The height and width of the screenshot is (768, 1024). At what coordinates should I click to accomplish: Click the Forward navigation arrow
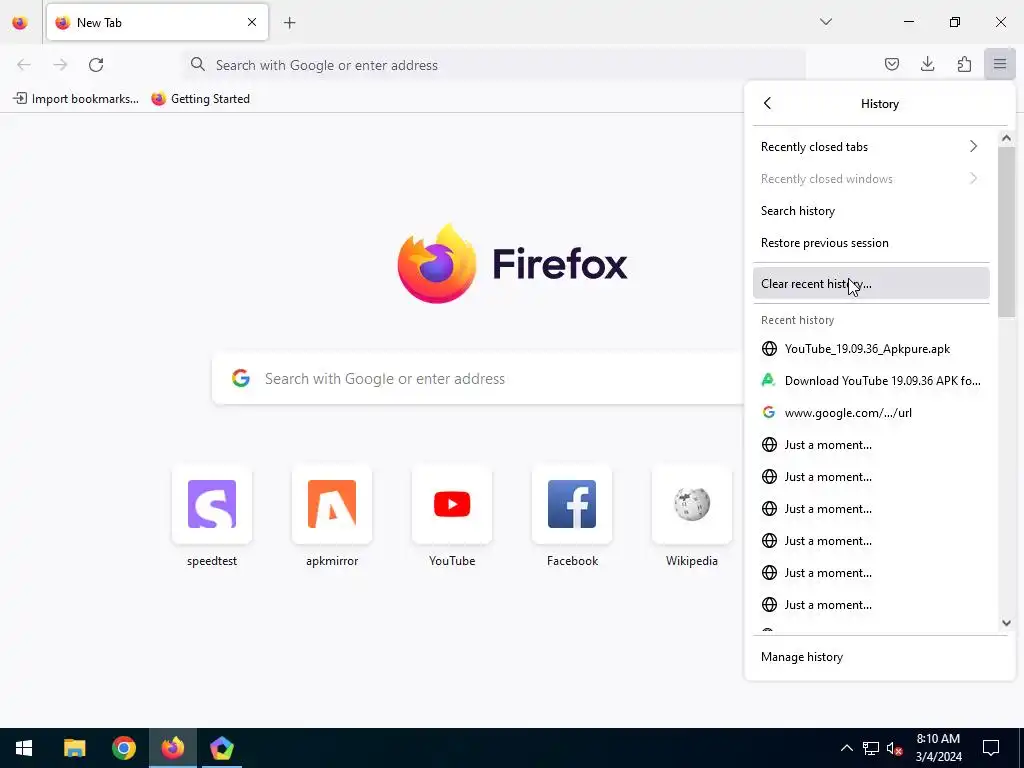tap(60, 65)
